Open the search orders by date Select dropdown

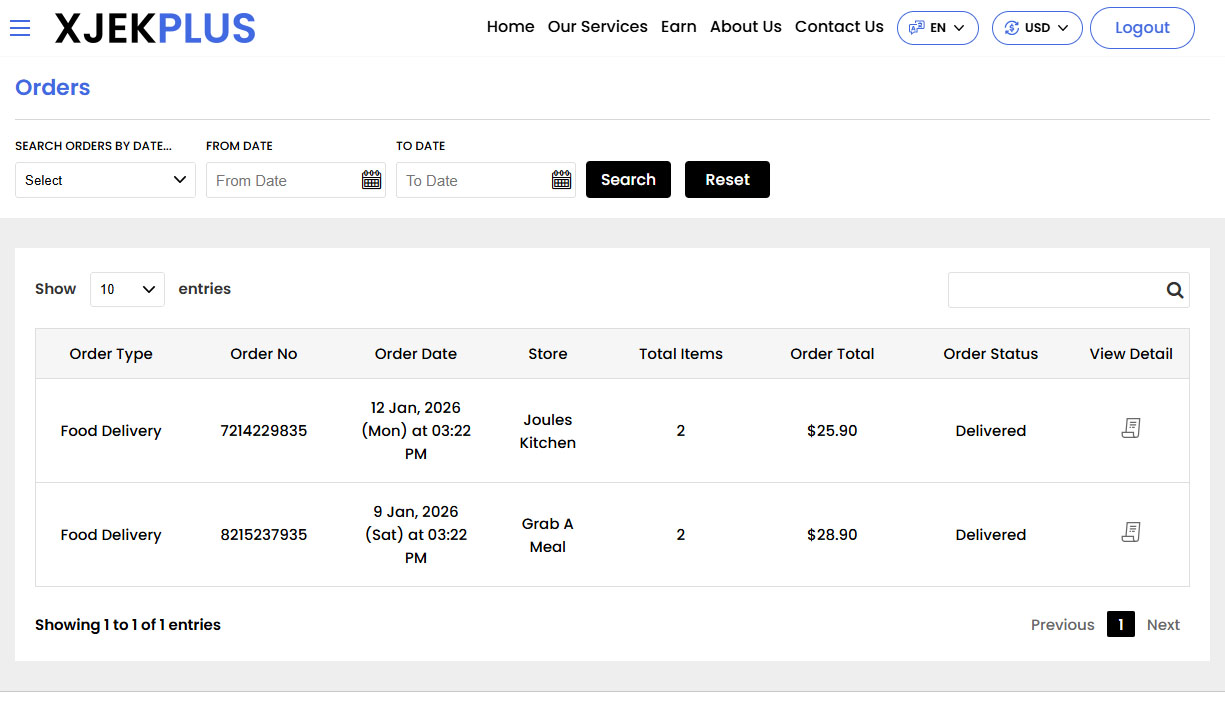105,180
